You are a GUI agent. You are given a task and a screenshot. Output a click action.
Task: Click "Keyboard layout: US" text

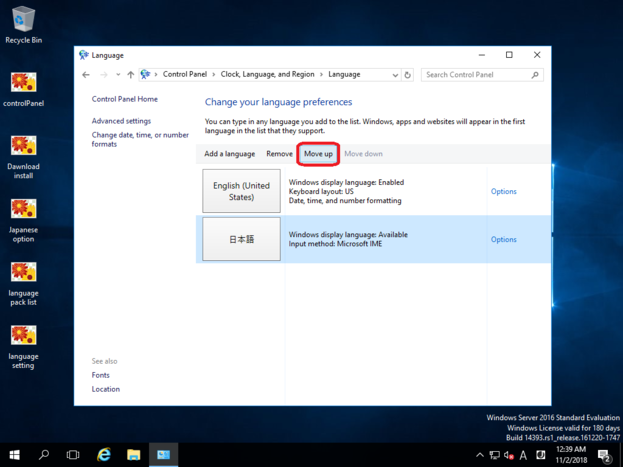321,192
